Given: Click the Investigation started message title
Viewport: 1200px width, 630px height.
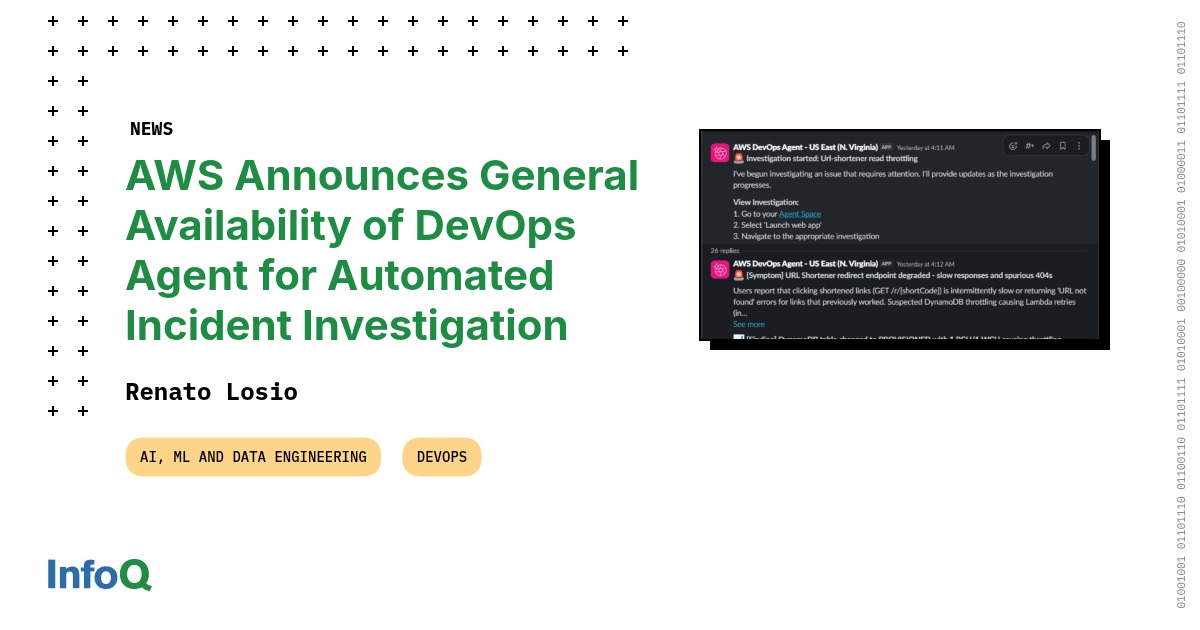Looking at the screenshot, I should pyautogui.click(x=830, y=158).
